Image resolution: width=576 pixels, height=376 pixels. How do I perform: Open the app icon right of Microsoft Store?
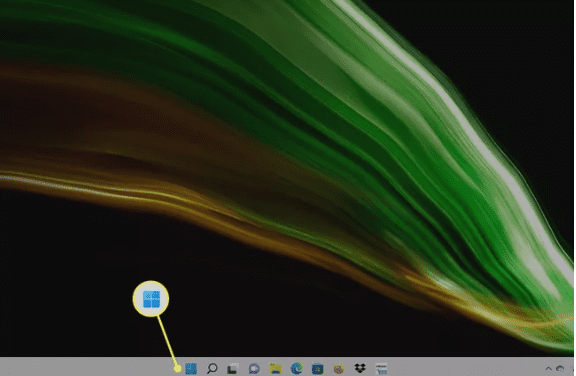pos(339,368)
